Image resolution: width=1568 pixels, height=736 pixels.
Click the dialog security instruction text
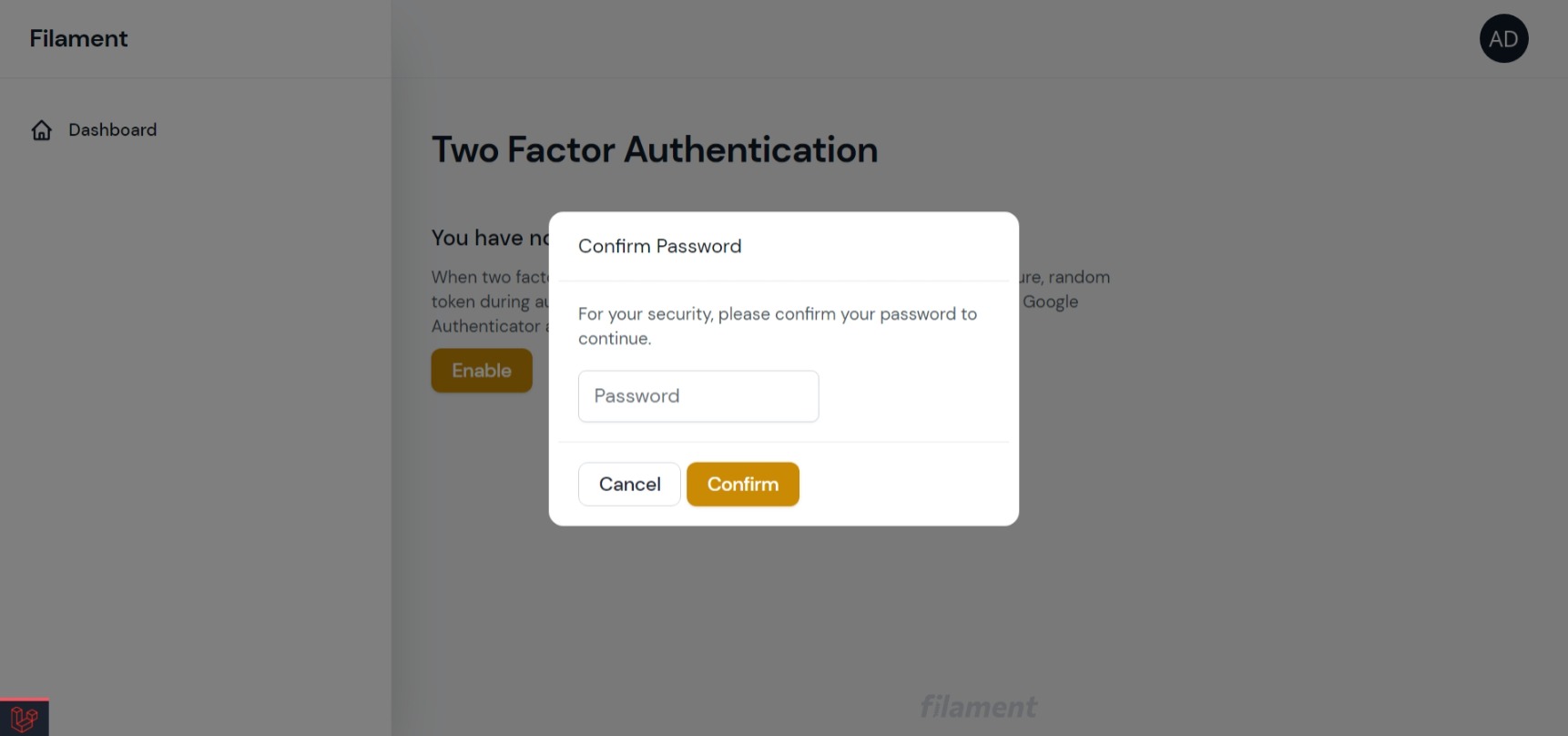776,325
